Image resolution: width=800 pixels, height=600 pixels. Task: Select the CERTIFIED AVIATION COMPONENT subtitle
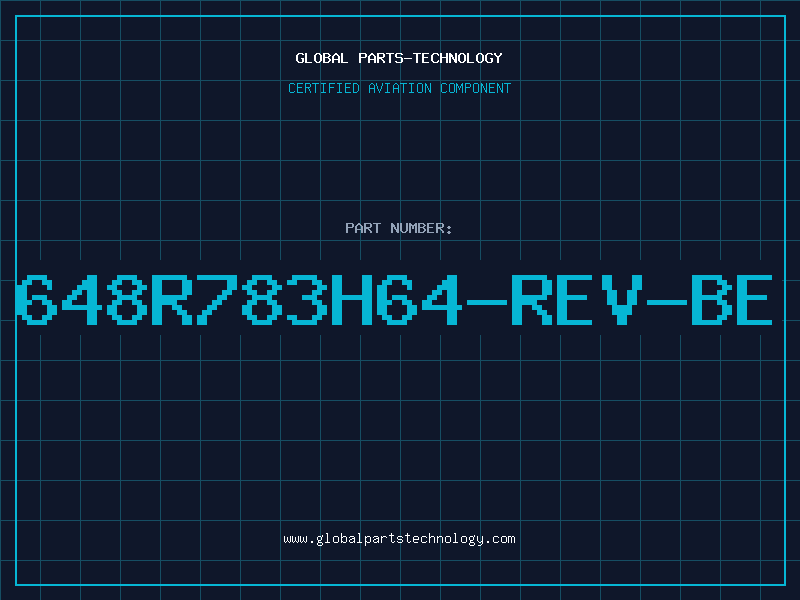pyautogui.click(x=399, y=88)
